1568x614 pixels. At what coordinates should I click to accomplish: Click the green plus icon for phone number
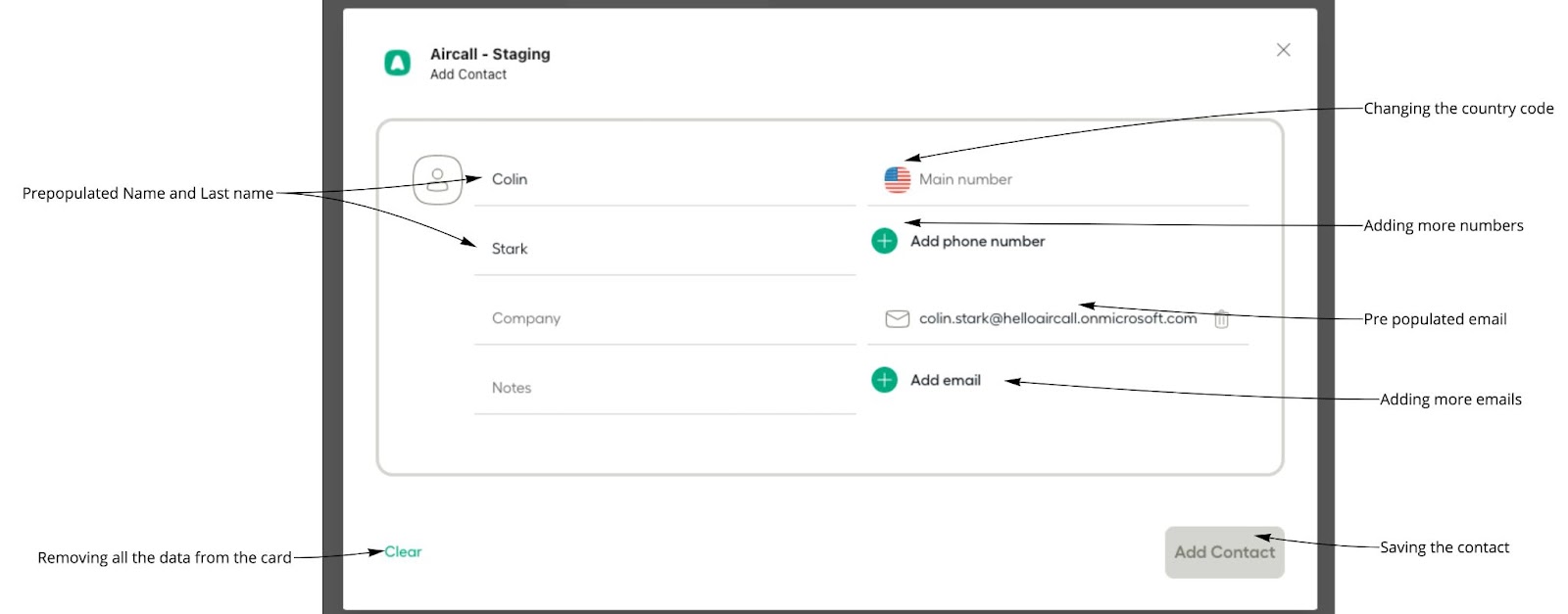click(x=884, y=241)
